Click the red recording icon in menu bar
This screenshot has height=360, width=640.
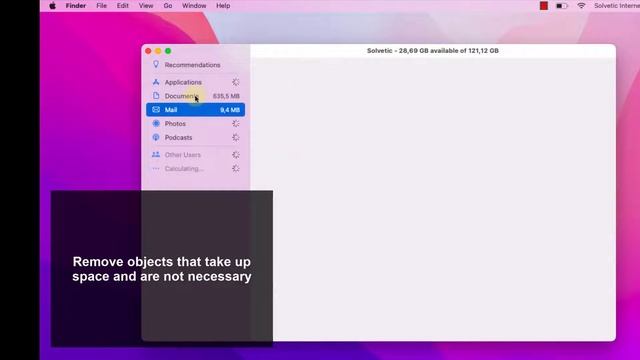click(544, 6)
